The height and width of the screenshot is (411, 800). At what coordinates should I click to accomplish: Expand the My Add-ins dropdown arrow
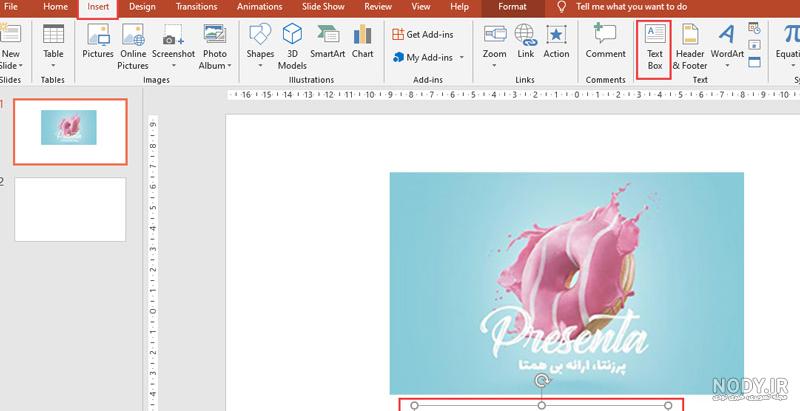[462, 58]
